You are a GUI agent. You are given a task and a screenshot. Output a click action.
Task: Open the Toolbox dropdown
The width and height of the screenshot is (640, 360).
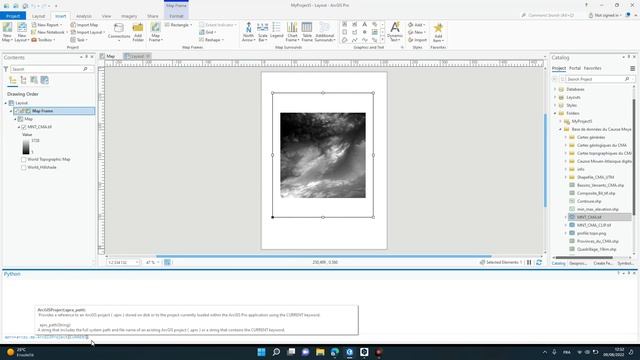click(43, 40)
